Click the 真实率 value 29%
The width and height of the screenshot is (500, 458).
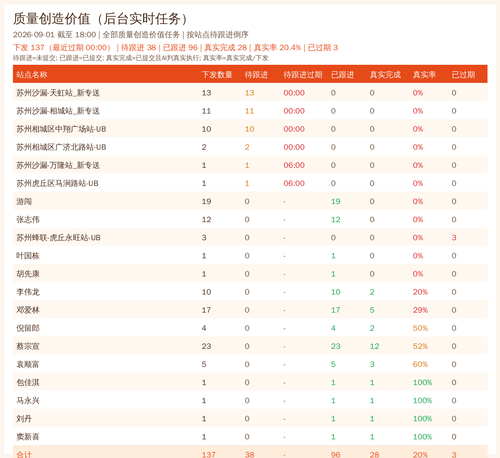coord(420,310)
